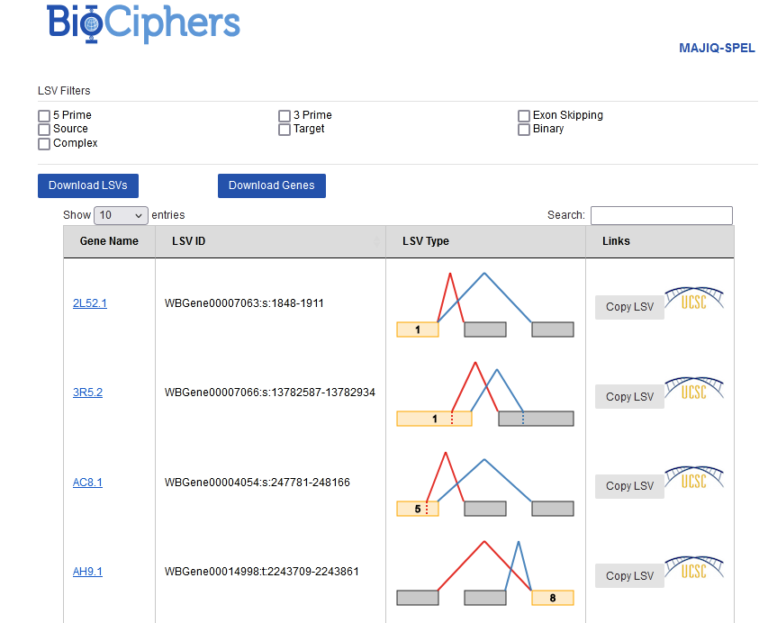
Task: Click the splice graph for 3R5.2
Action: (x=485, y=394)
